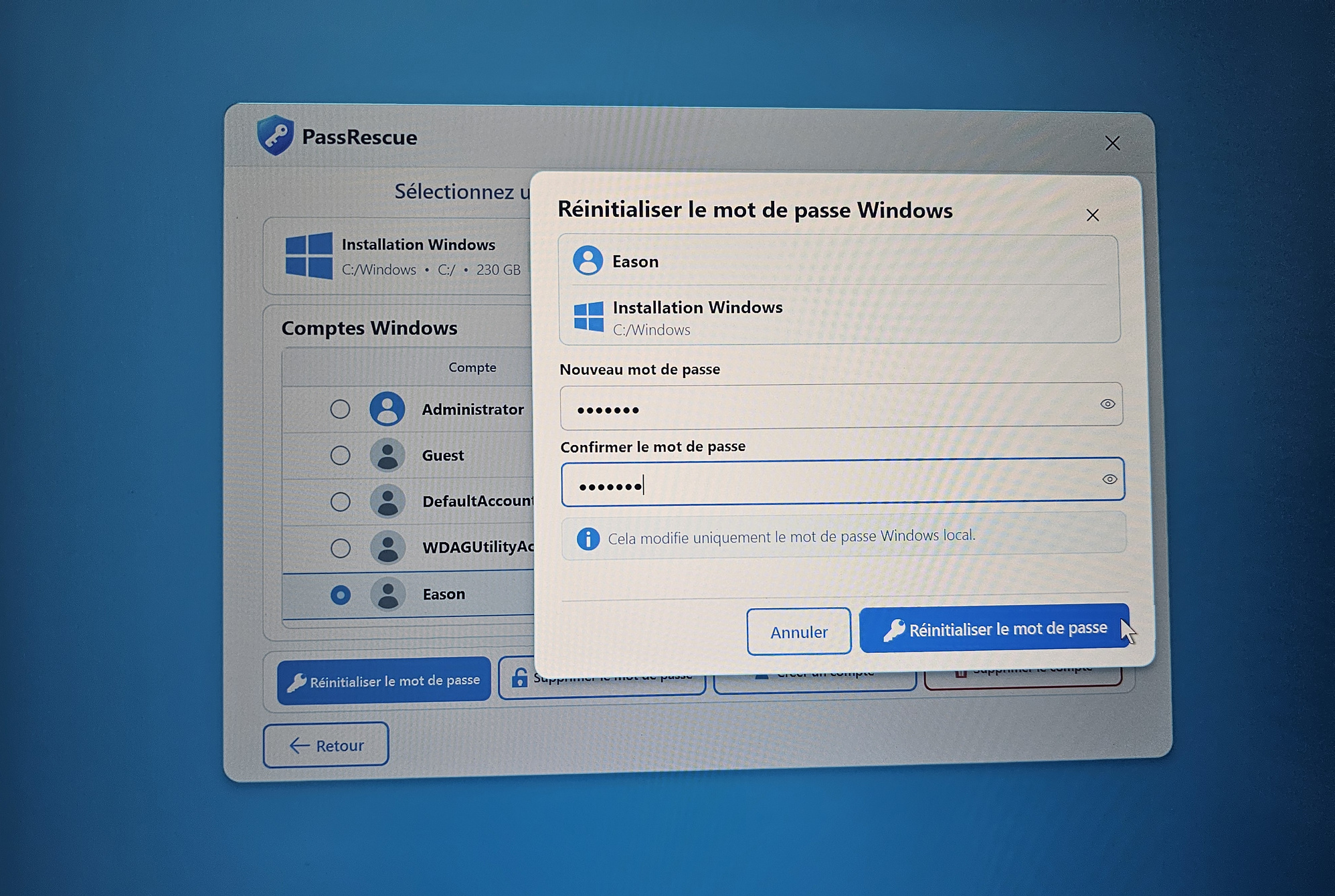Click the selected Eason radio button
The height and width of the screenshot is (896, 1335).
(341, 594)
